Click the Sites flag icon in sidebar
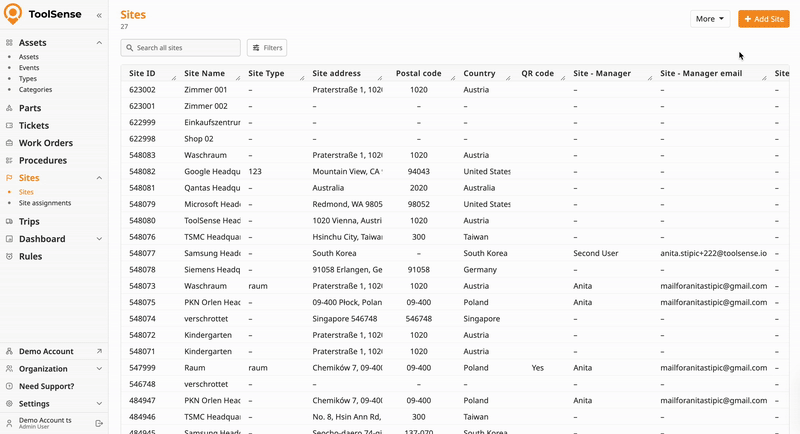The image size is (800, 434). pyautogui.click(x=9, y=177)
